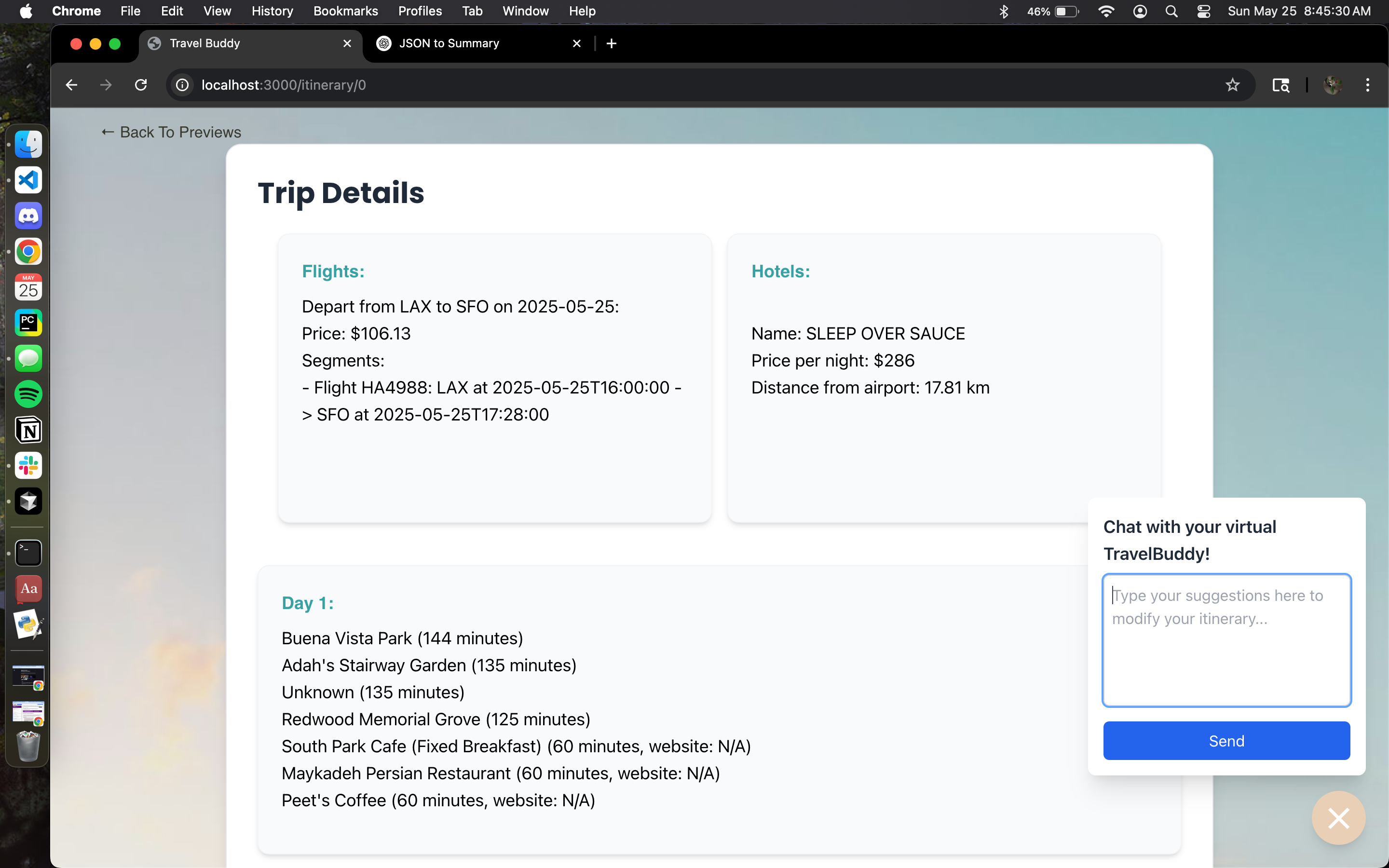Click the Chrome profile avatar
Viewport: 1389px width, 868px height.
click(1332, 85)
